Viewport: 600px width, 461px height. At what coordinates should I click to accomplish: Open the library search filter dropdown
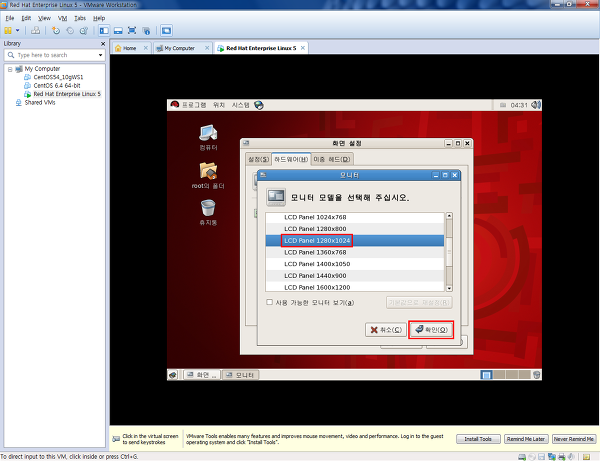point(100,55)
